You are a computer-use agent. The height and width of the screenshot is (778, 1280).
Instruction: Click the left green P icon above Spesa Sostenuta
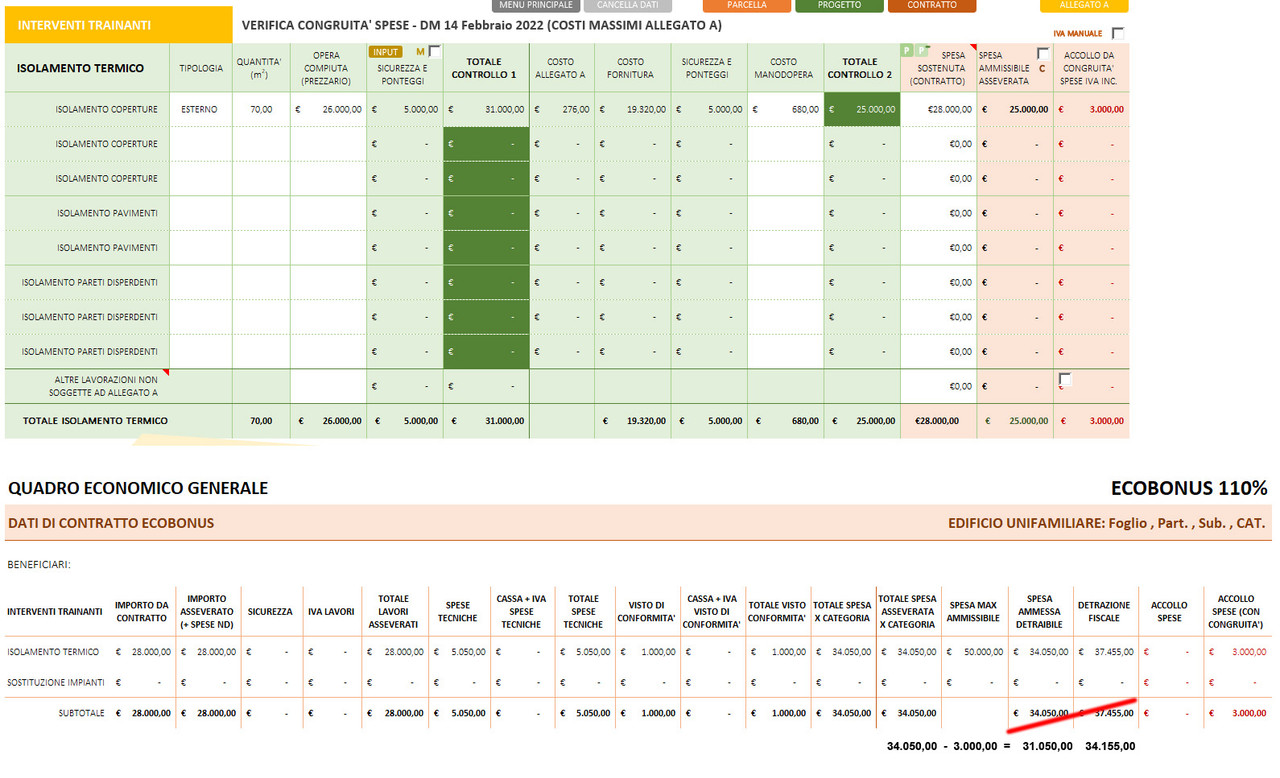[x=906, y=50]
